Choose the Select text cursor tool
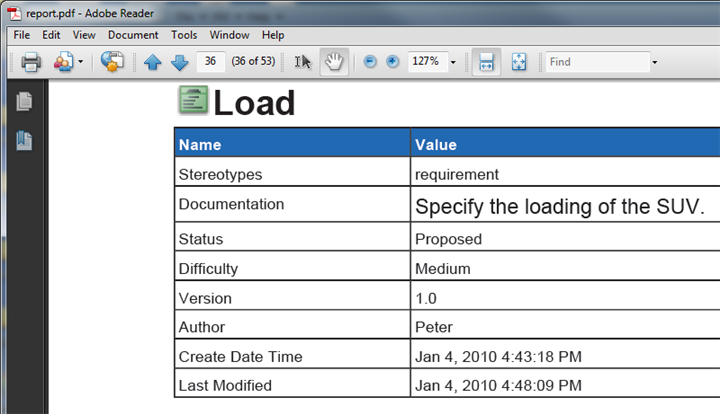720x414 pixels. (303, 62)
